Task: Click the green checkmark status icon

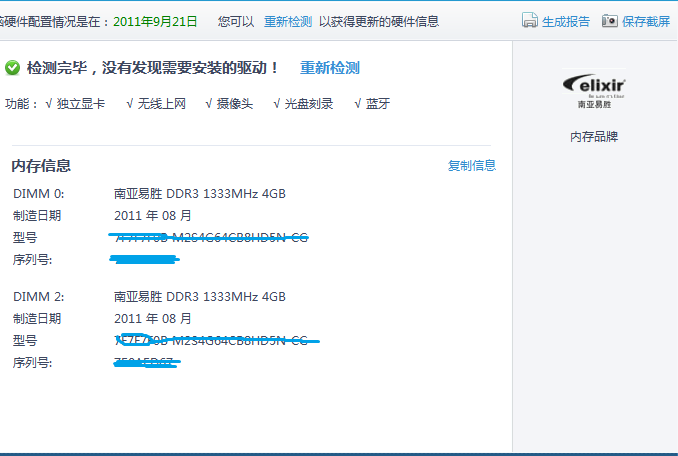Action: (x=13, y=68)
